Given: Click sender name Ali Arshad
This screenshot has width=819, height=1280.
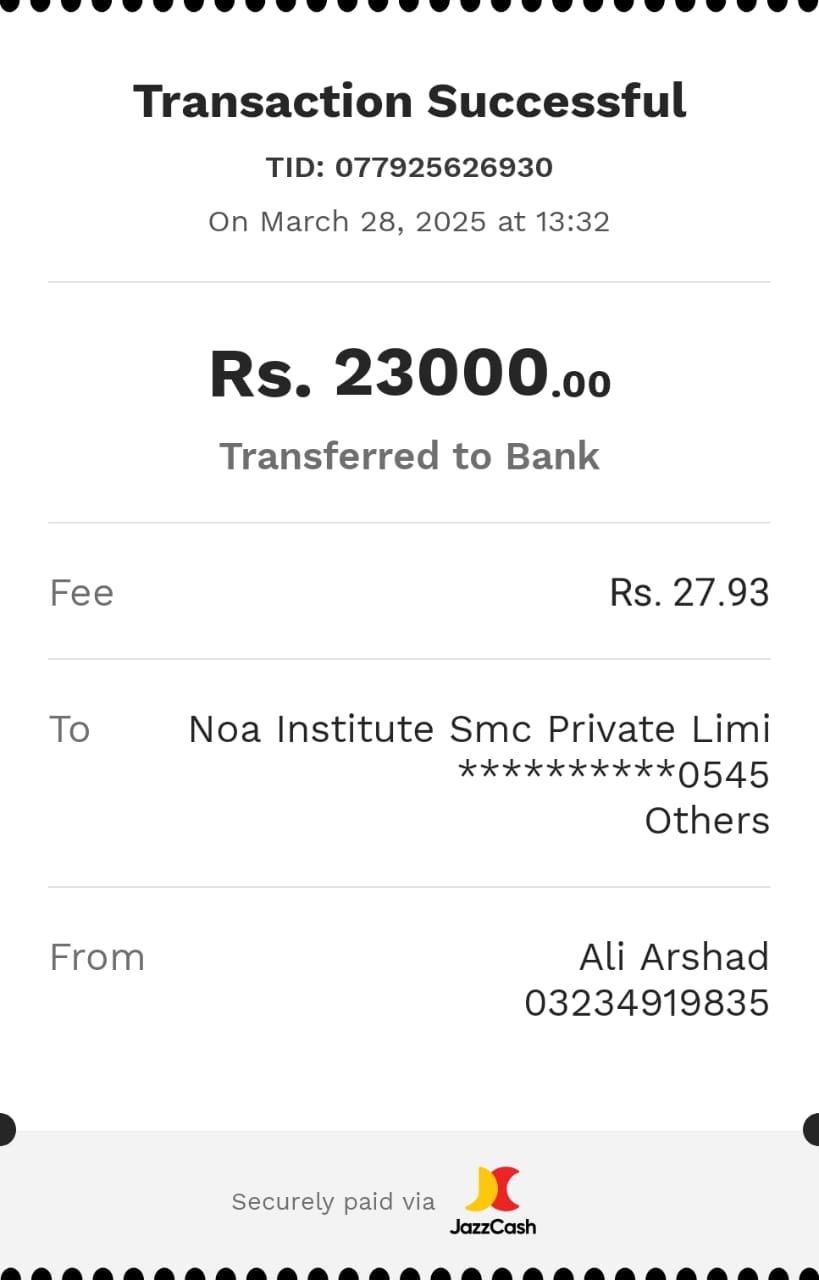Looking at the screenshot, I should click(x=674, y=957).
